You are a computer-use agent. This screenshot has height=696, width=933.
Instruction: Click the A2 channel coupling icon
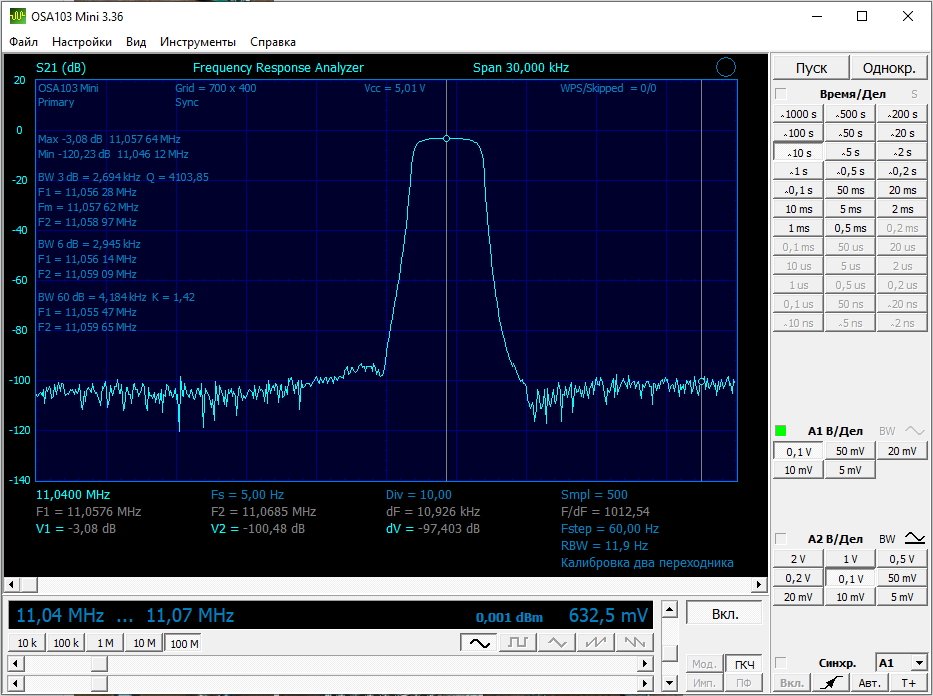coord(915,538)
